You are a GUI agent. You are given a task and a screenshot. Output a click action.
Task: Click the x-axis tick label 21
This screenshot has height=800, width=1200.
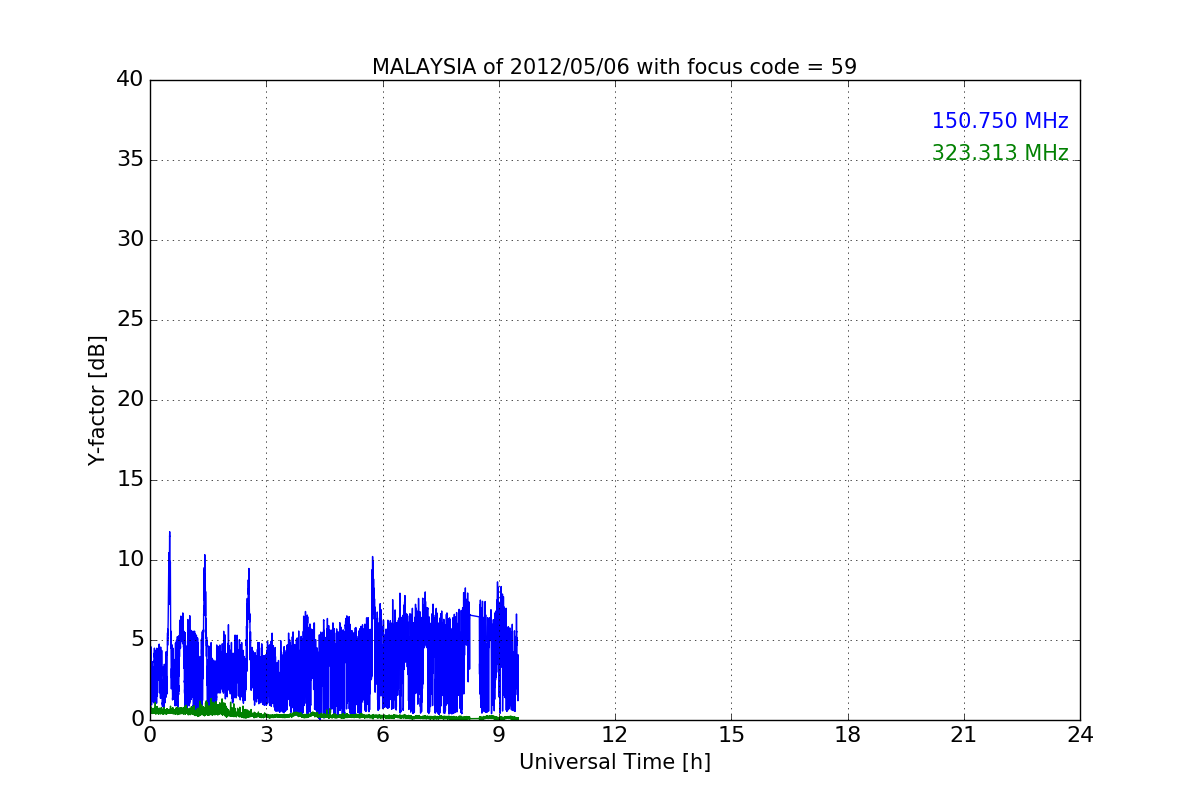coord(964,735)
